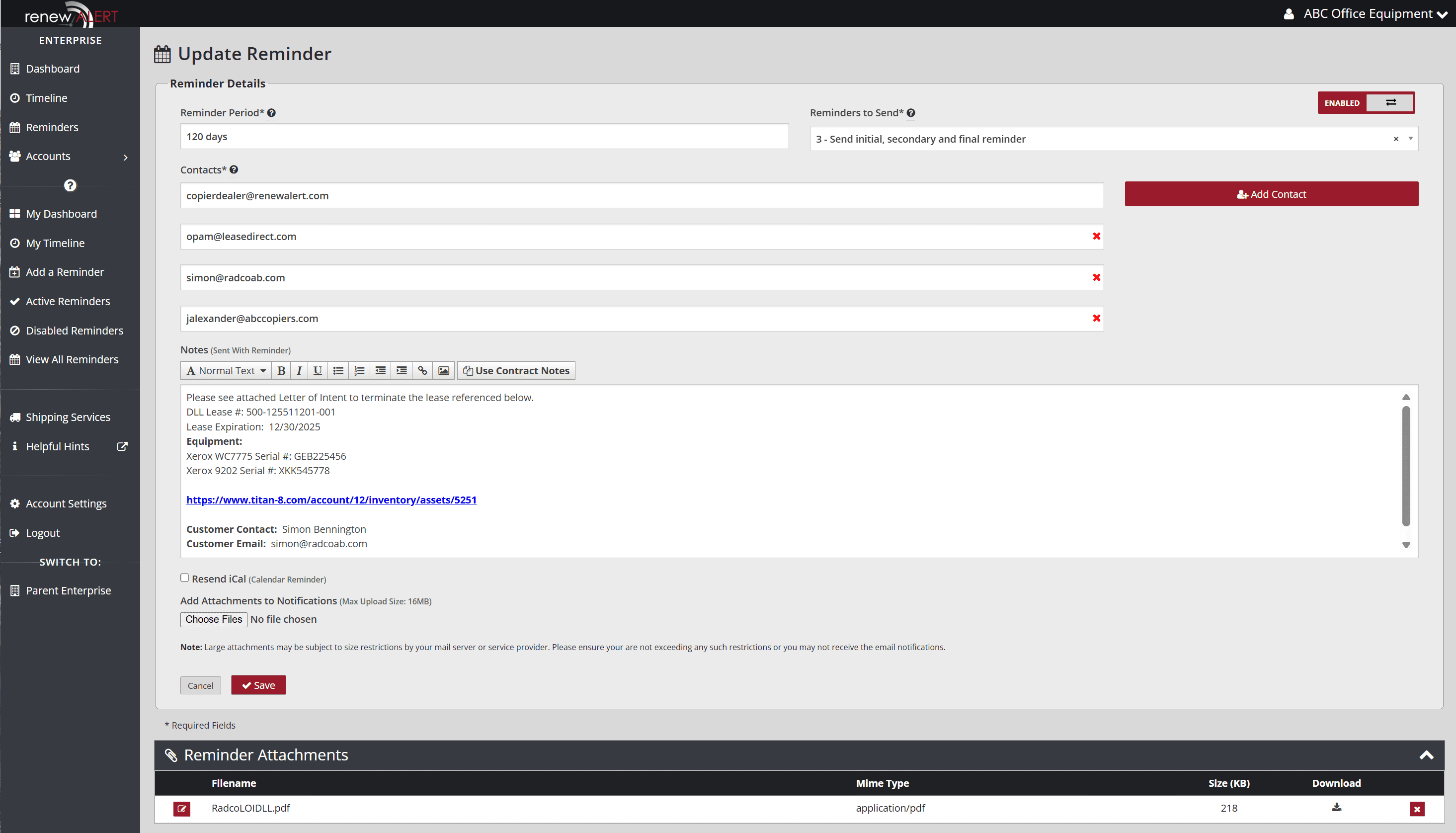Check the Resend iCal checkbox
The height and width of the screenshot is (833, 1456).
(184, 578)
